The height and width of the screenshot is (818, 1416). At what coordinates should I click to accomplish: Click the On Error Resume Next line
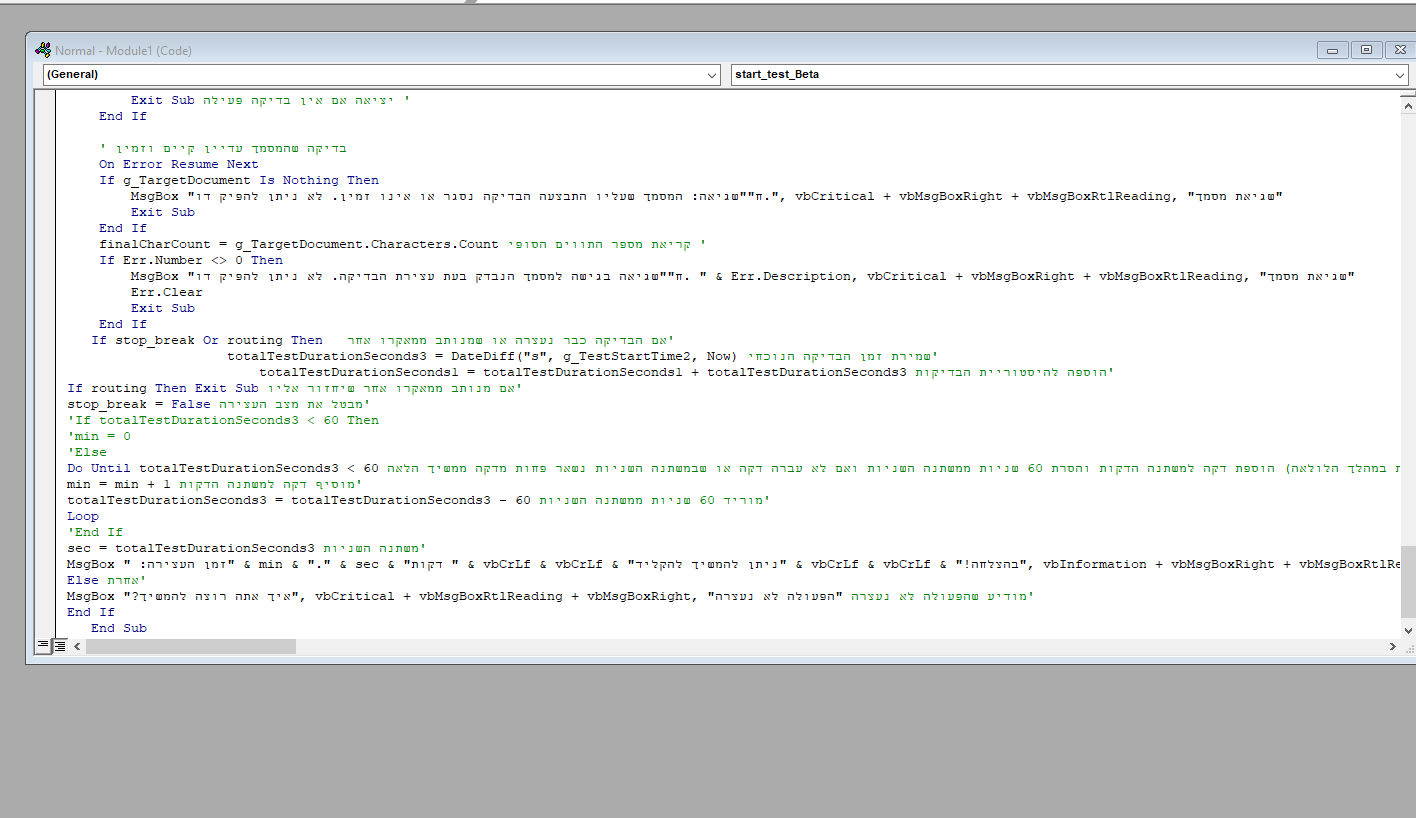click(x=178, y=164)
